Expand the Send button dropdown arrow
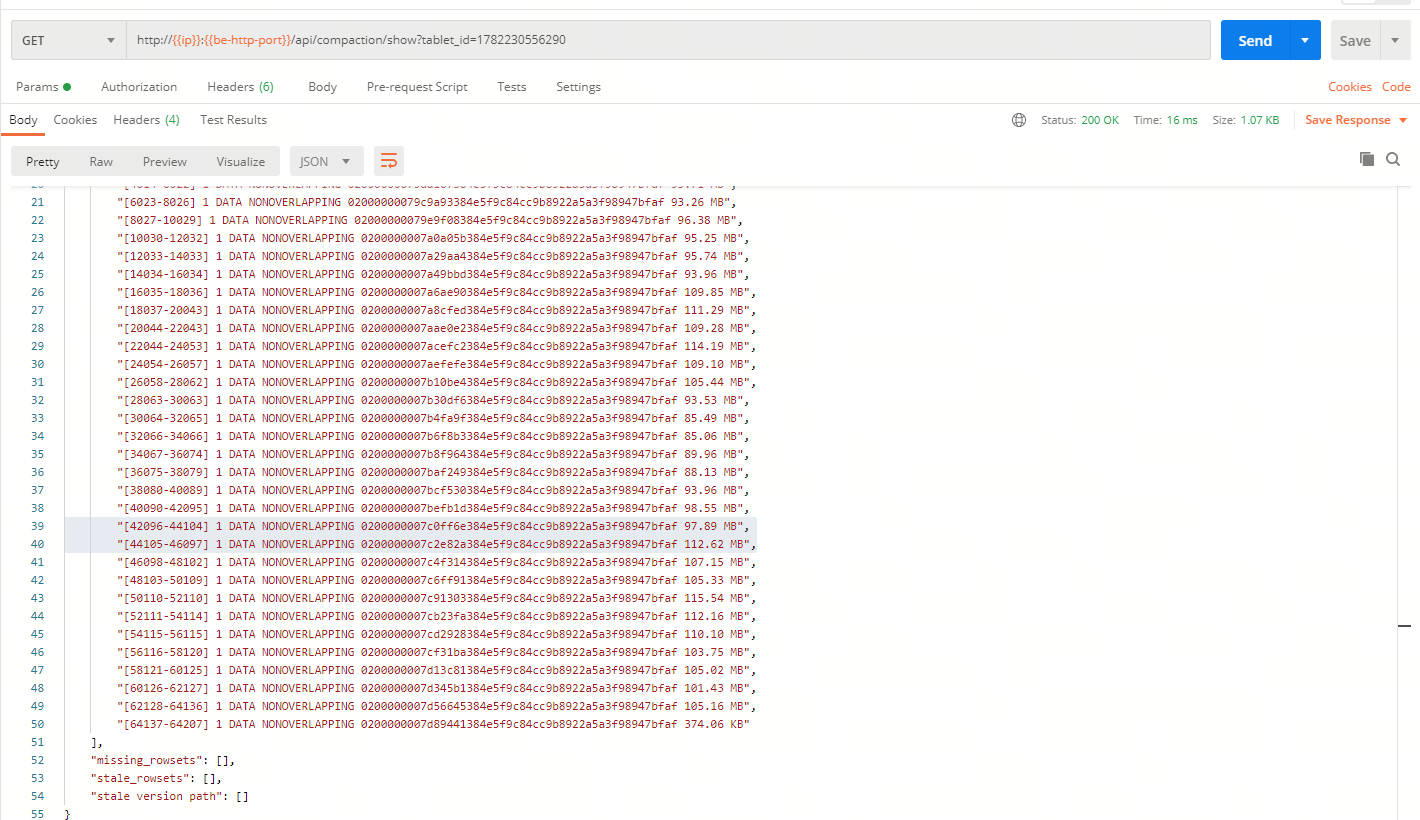The width and height of the screenshot is (1420, 820). coord(1305,41)
